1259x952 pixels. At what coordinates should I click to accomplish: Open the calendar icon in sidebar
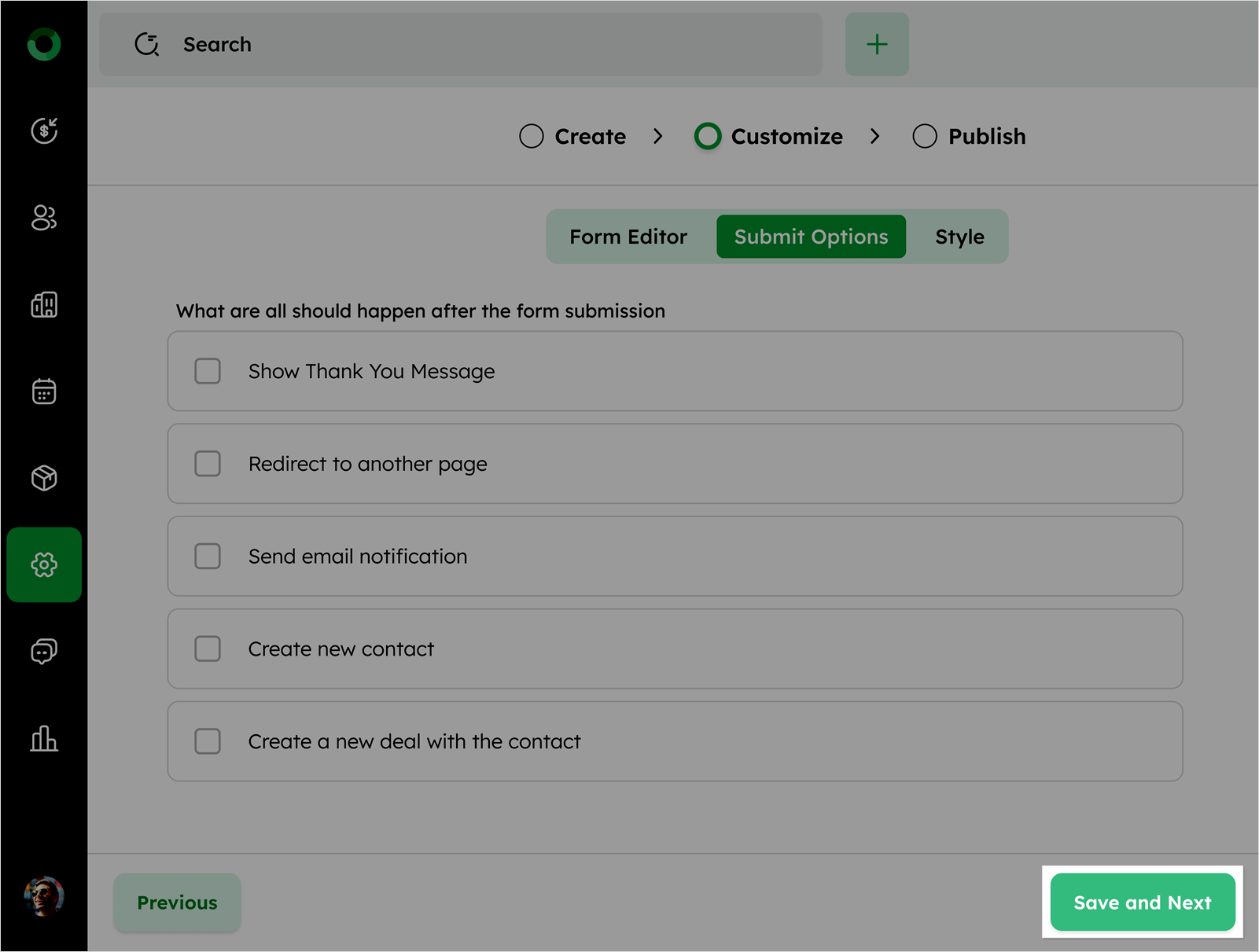tap(44, 391)
